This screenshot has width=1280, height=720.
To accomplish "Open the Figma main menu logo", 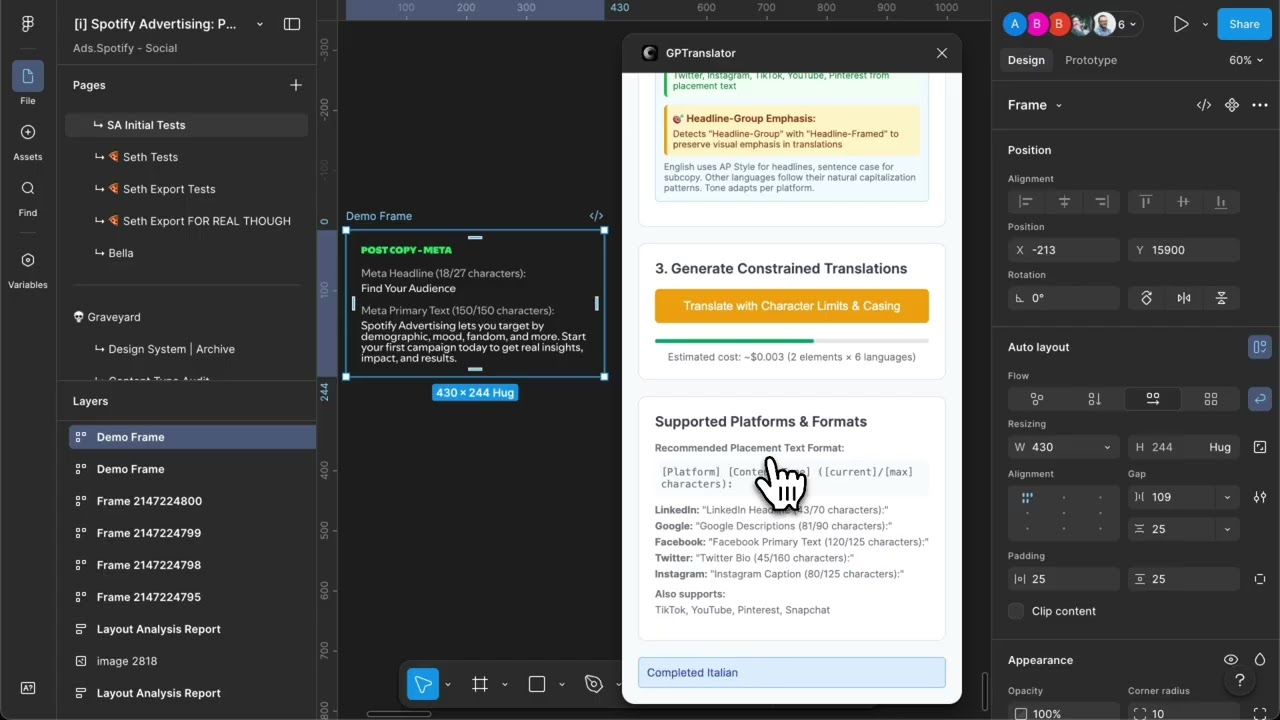I will (x=27, y=24).
